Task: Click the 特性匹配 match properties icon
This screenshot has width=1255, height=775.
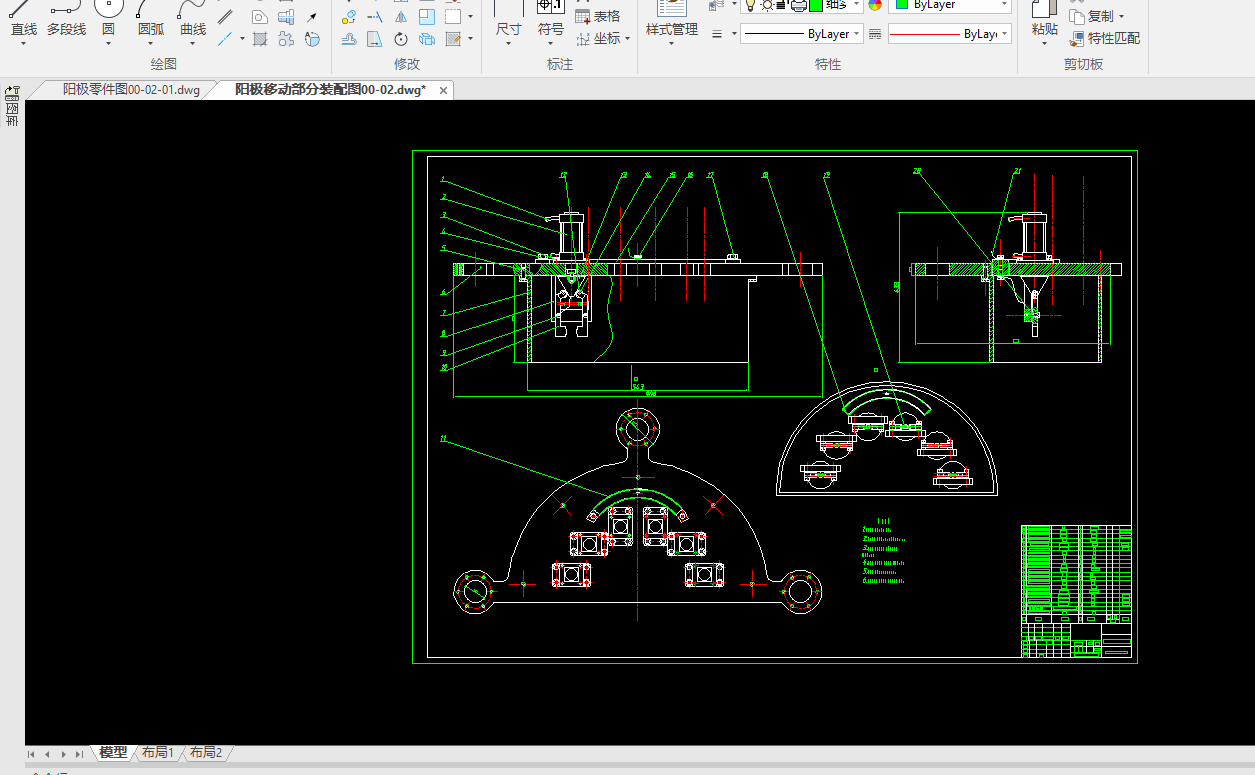Action: [1104, 39]
